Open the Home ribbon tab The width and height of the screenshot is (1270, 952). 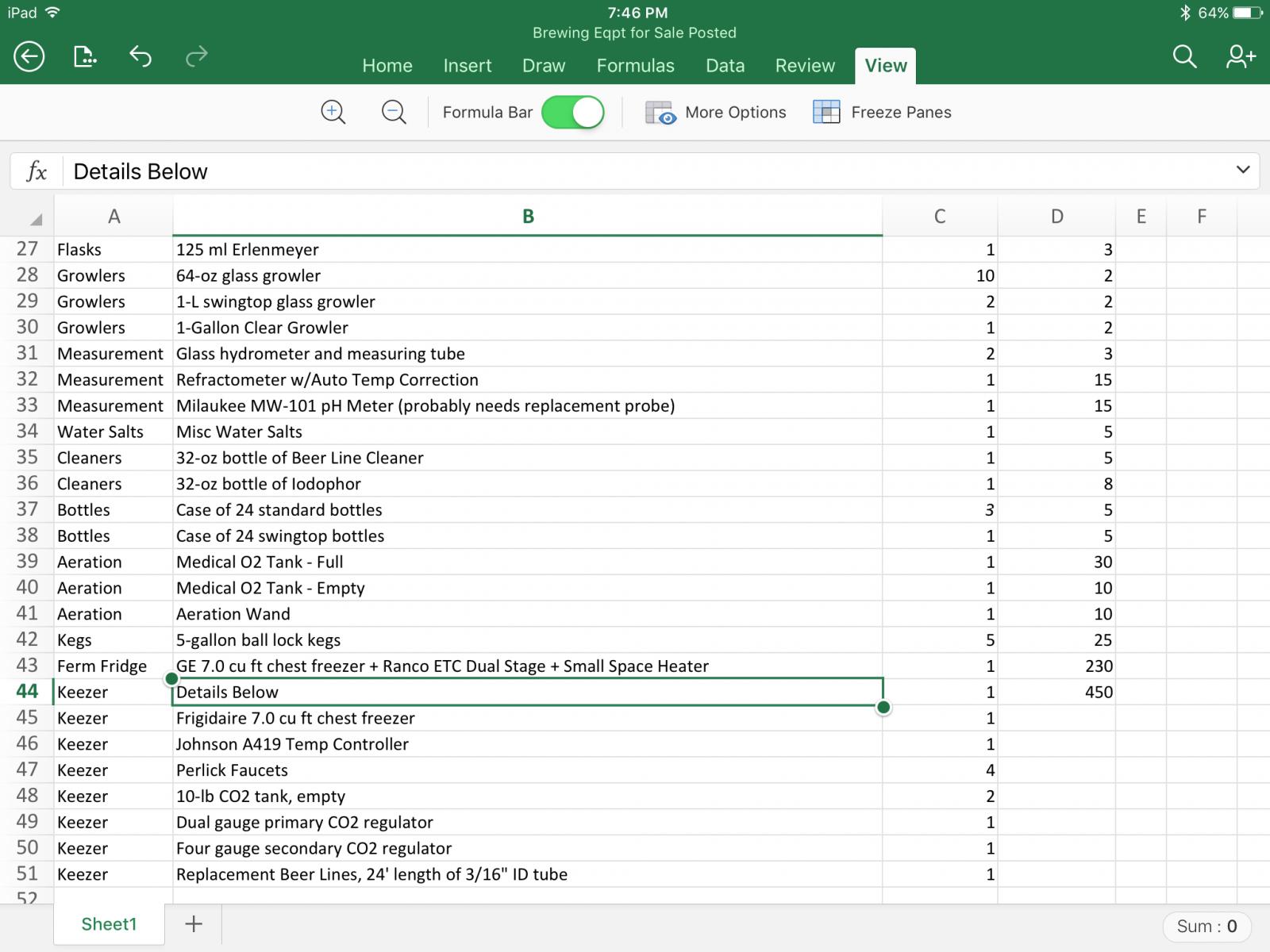coord(387,66)
